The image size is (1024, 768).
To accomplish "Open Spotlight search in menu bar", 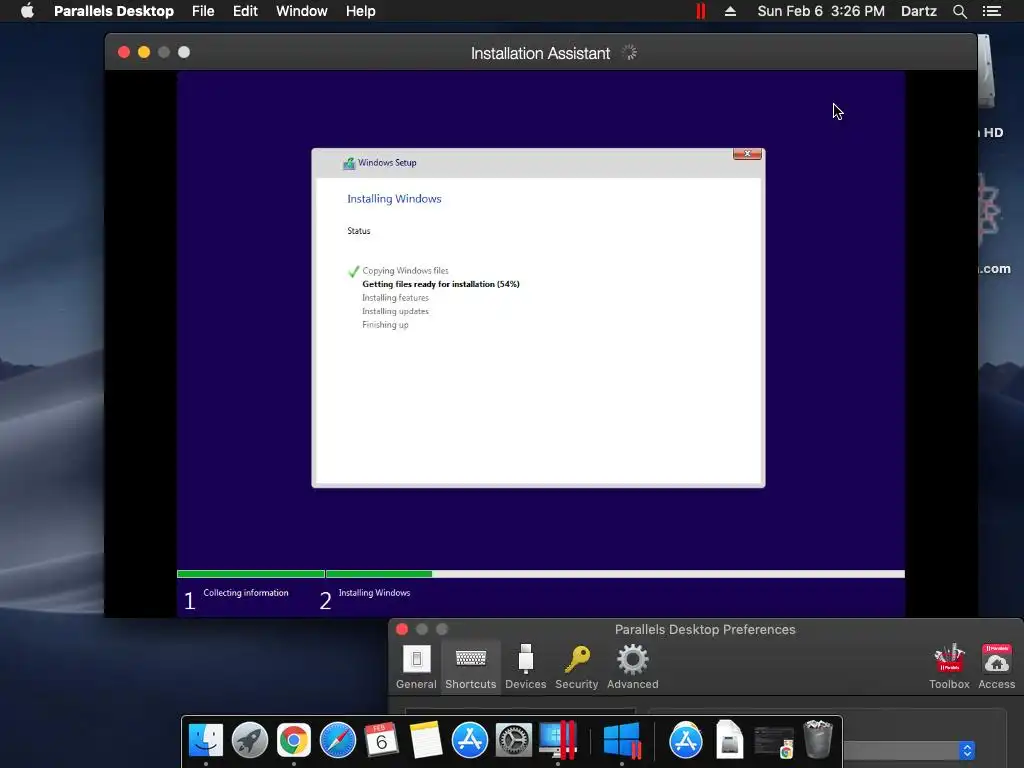I will tap(959, 11).
